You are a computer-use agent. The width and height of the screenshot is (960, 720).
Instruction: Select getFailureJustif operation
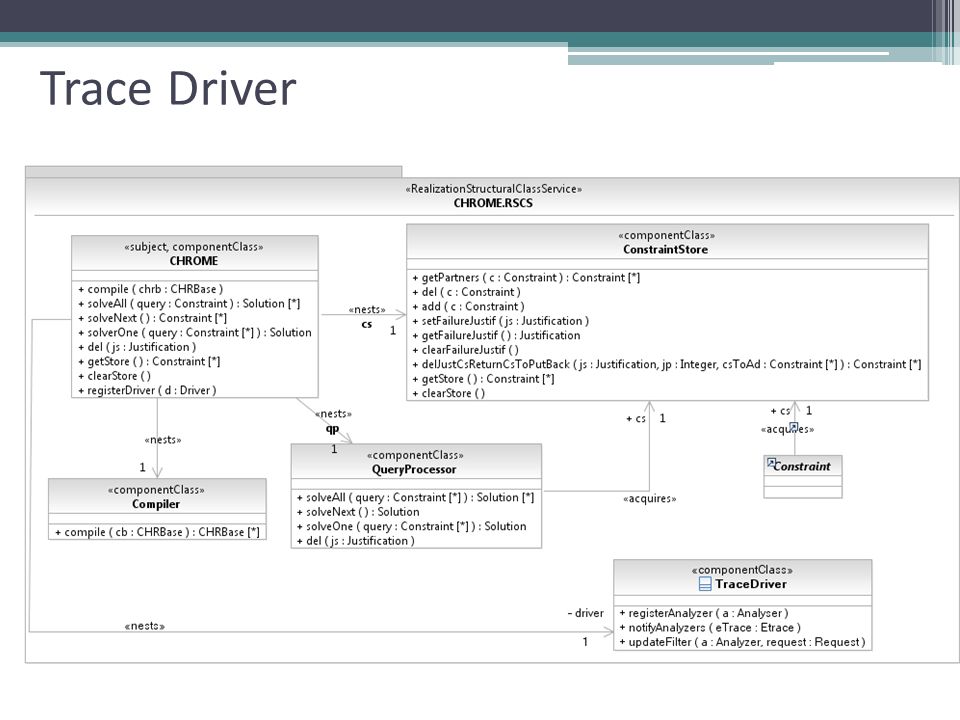pyautogui.click(x=496, y=336)
